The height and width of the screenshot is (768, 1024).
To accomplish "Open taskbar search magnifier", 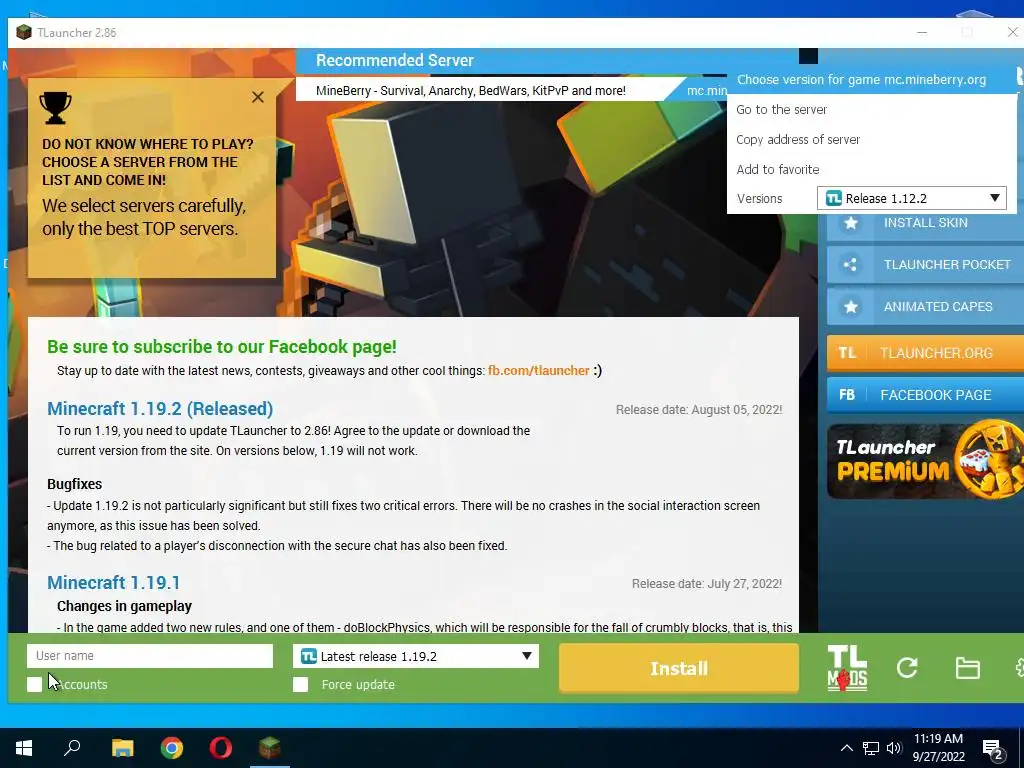I will point(72,748).
